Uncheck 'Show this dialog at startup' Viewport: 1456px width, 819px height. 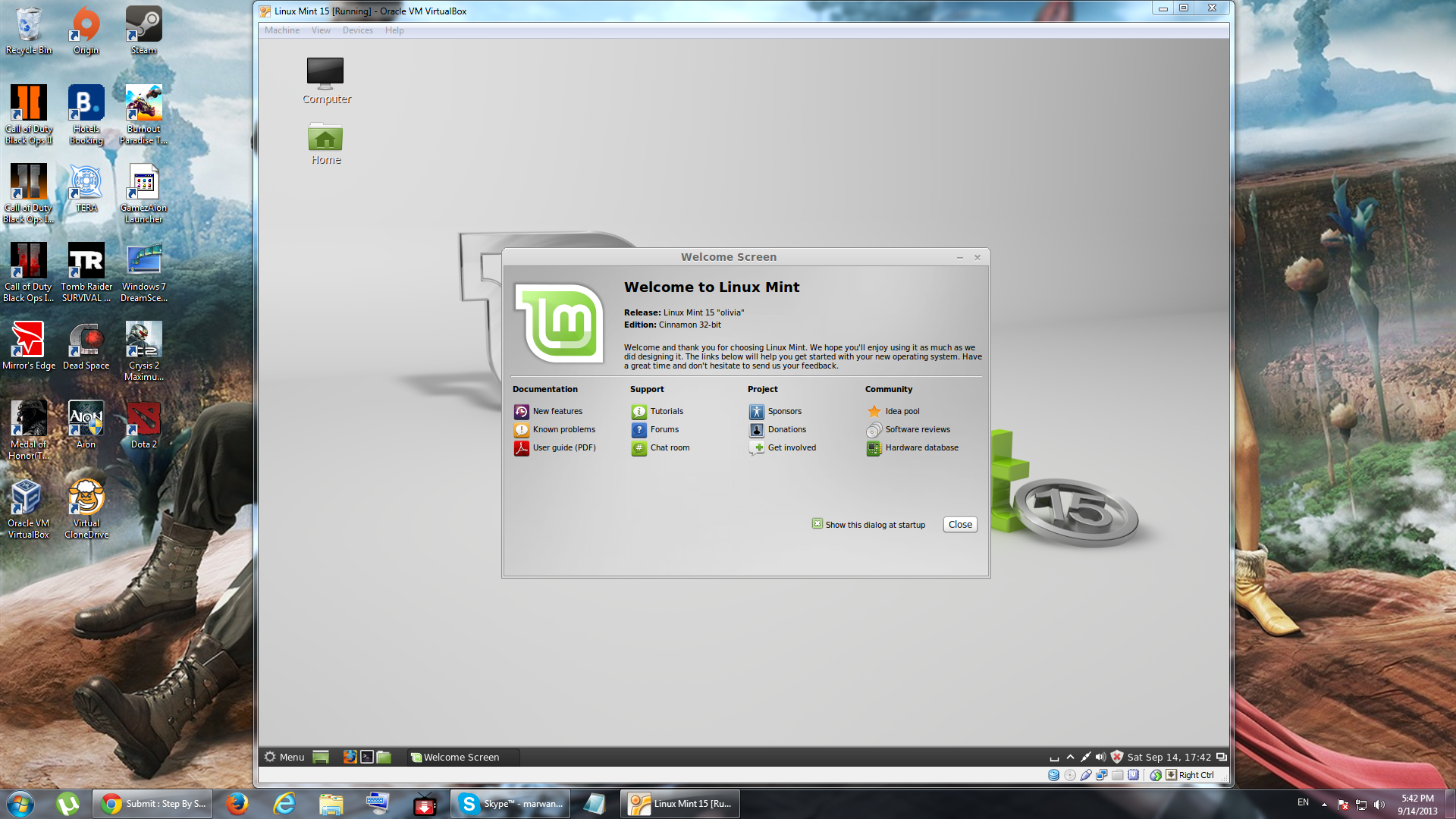click(x=817, y=524)
